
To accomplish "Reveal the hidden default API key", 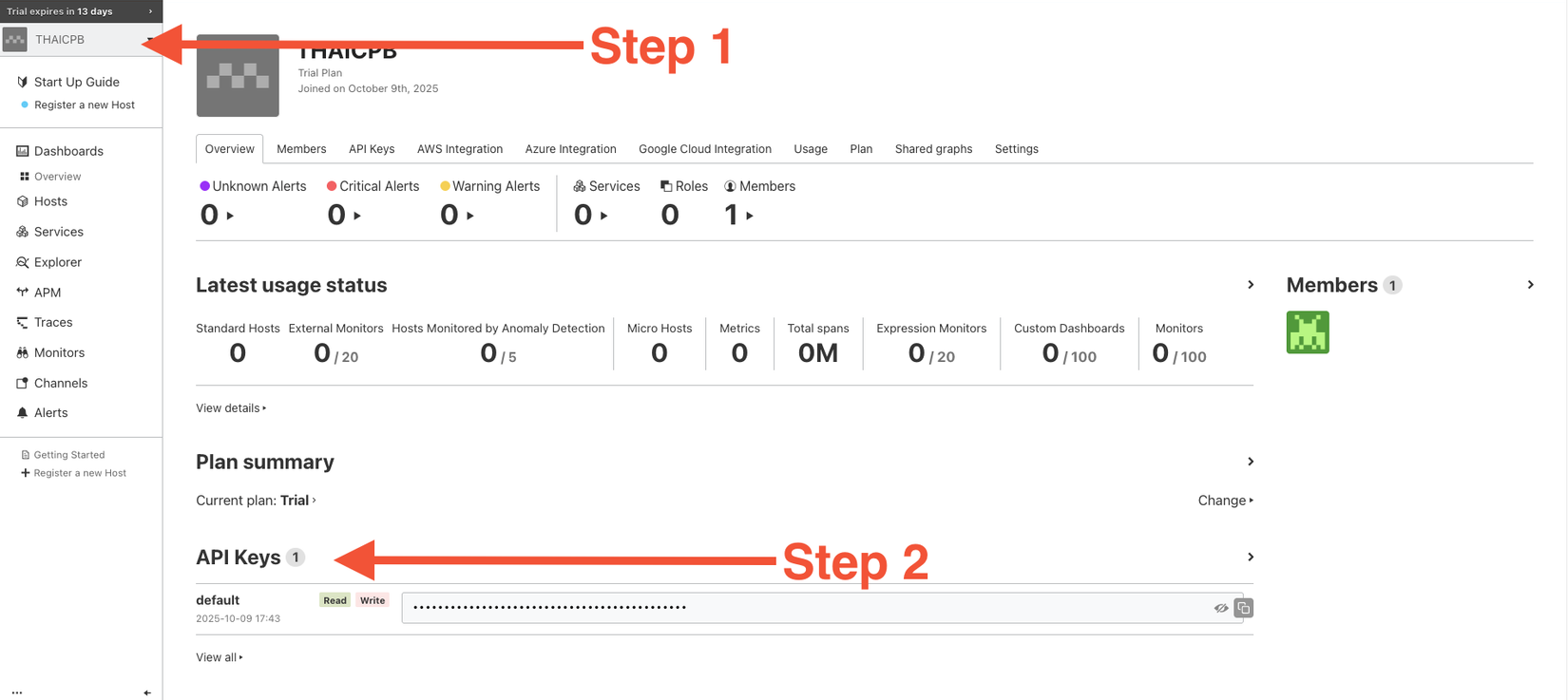I will pos(1221,608).
